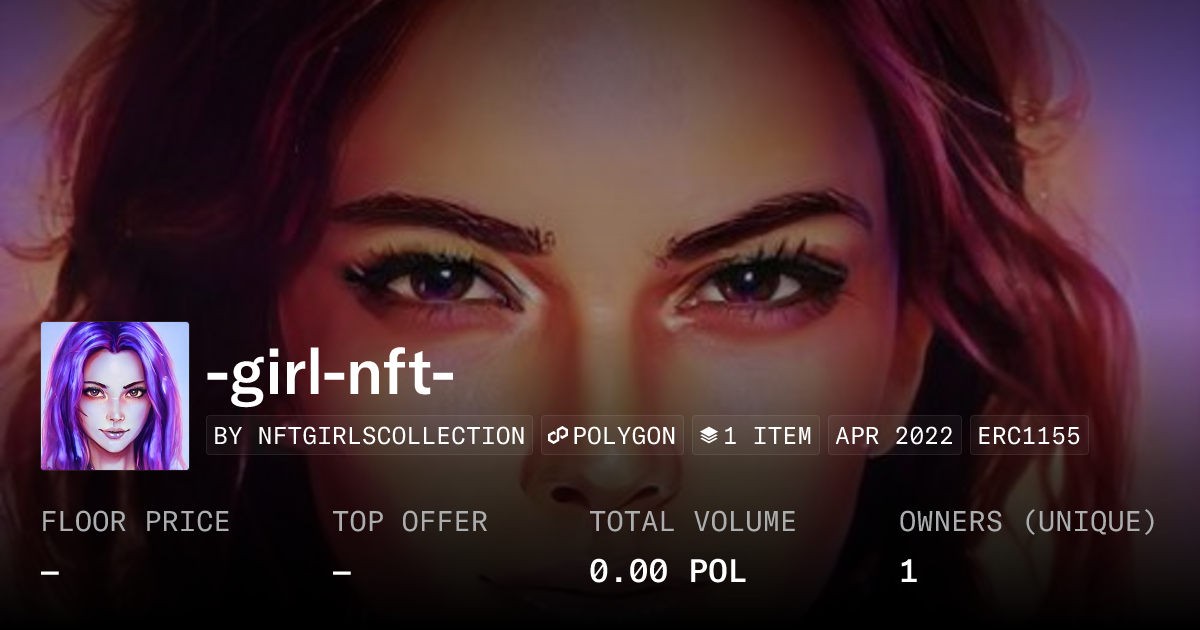Viewport: 1200px width, 630px height.
Task: Click the Polygon chain-link icon
Action: [x=558, y=436]
